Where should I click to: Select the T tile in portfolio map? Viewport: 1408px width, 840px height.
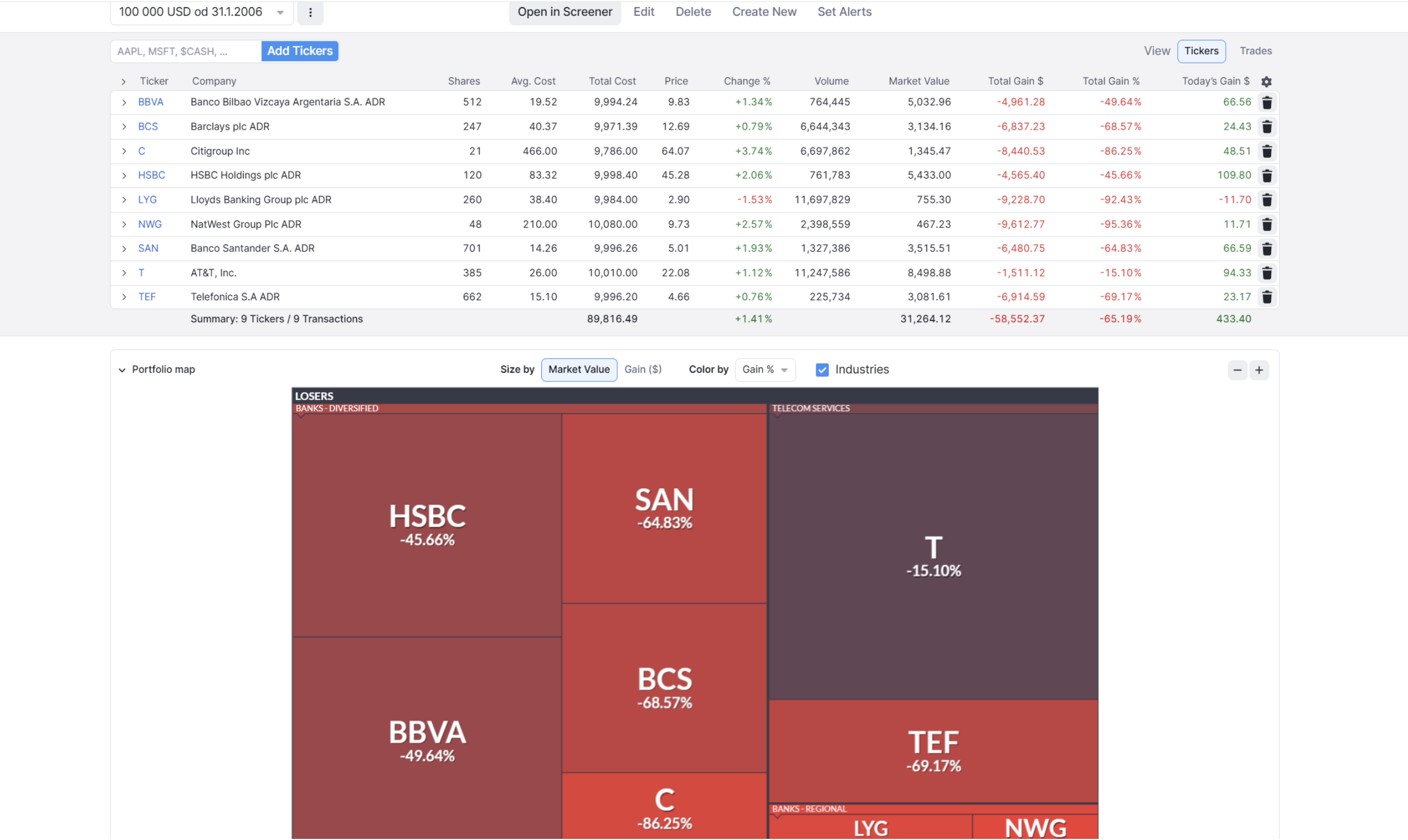(x=933, y=557)
